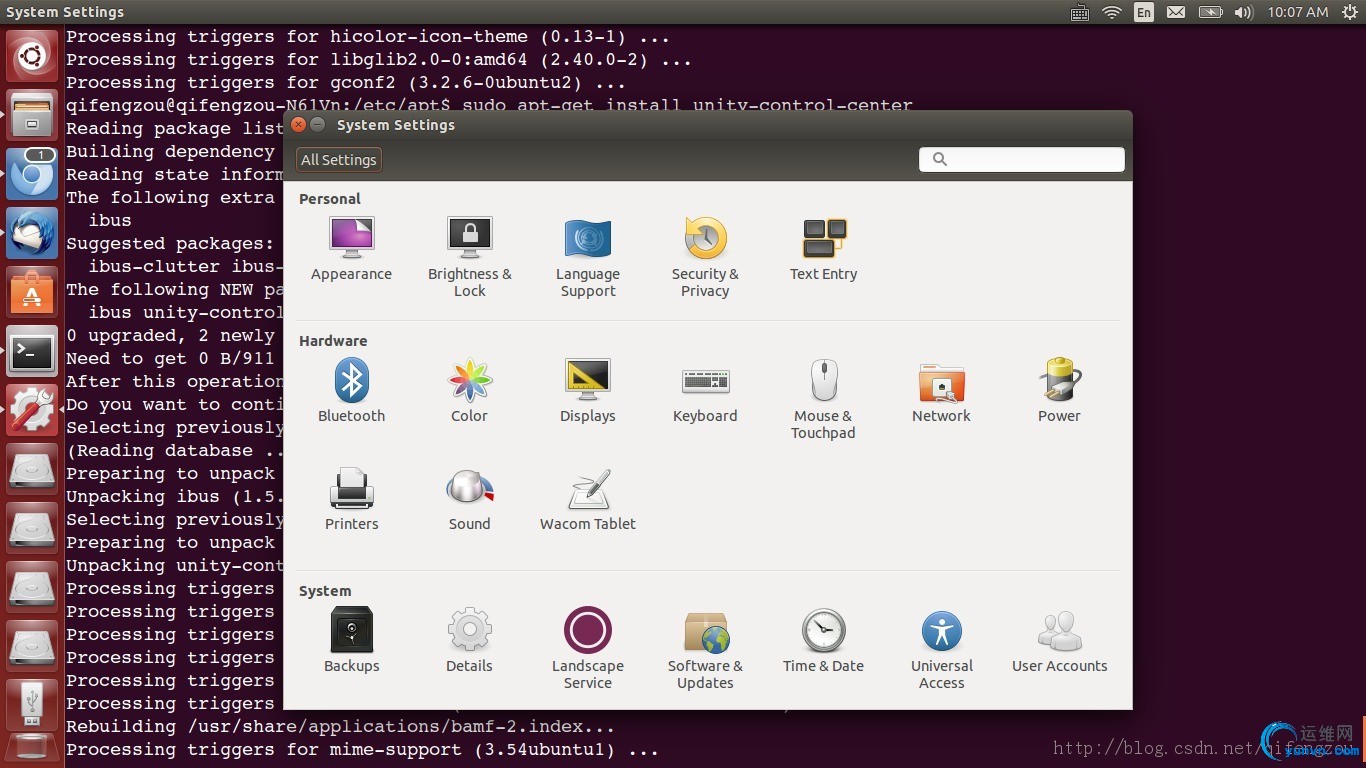This screenshot has height=768, width=1366.
Task: Open User Accounts settings
Action: tap(1059, 642)
